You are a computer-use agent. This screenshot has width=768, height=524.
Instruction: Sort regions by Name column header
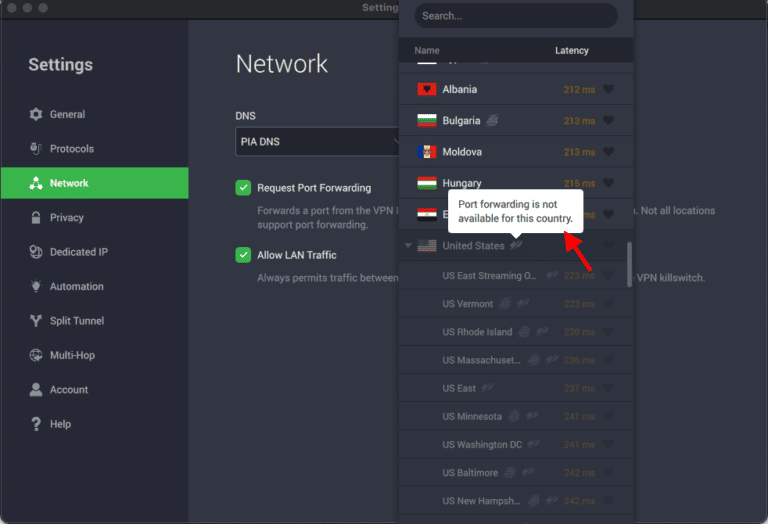pos(427,50)
